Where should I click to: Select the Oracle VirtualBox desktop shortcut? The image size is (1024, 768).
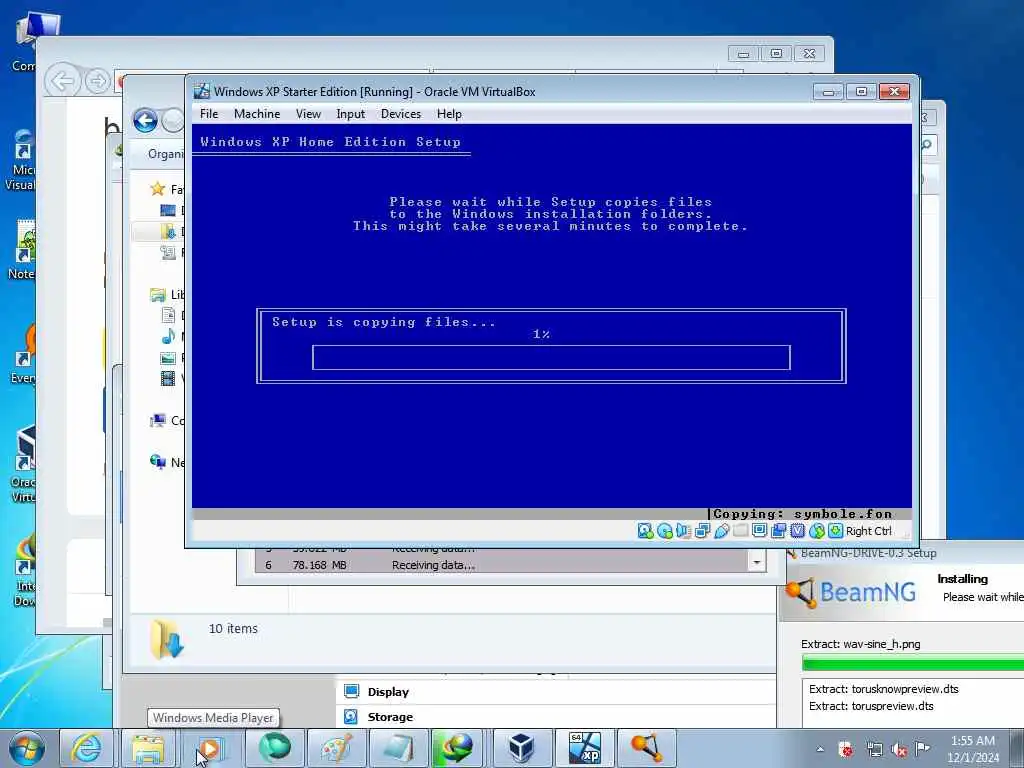pos(24,465)
